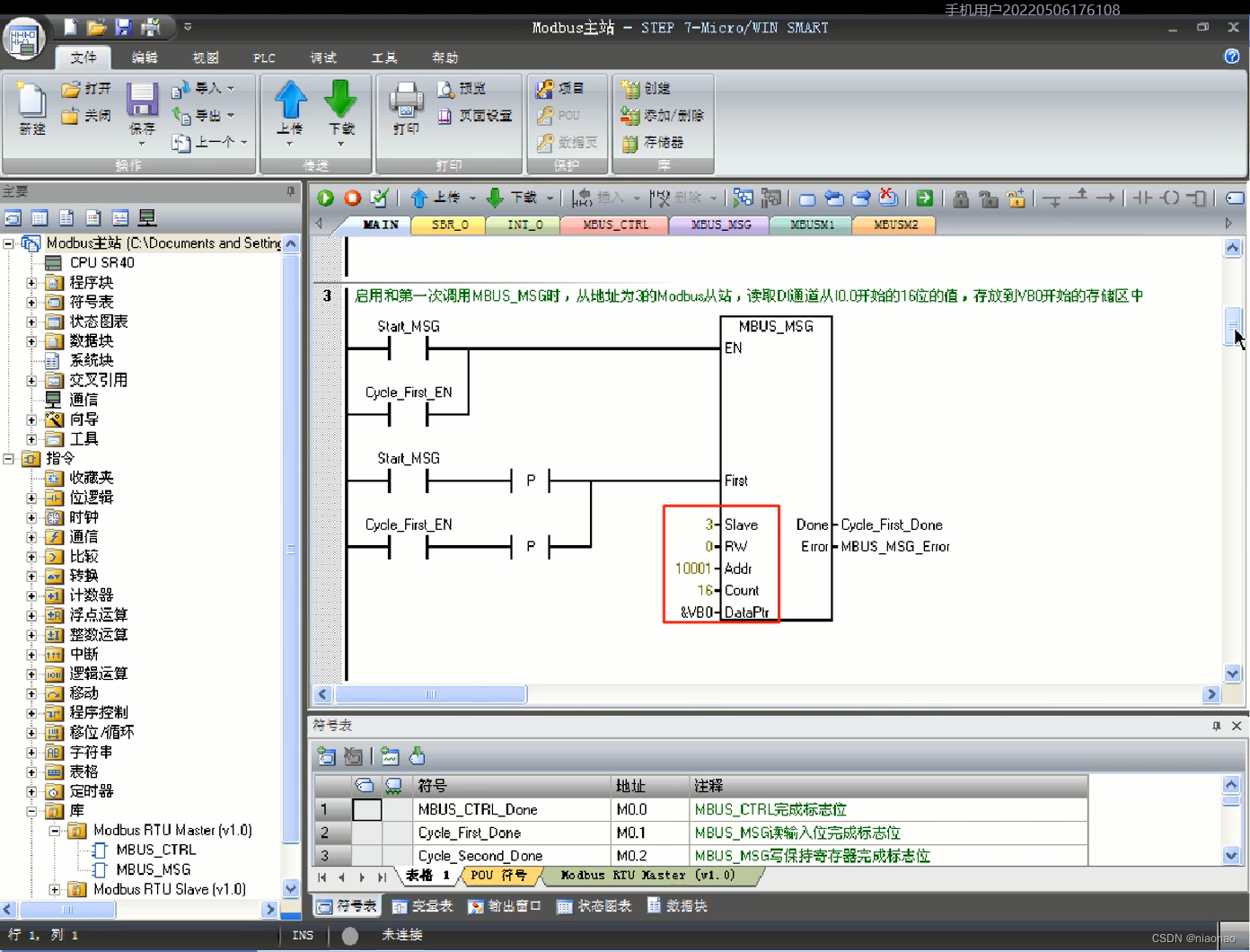This screenshot has height=952, width=1250.
Task: Switch to the SBR_0 editor tab
Action: [450, 225]
